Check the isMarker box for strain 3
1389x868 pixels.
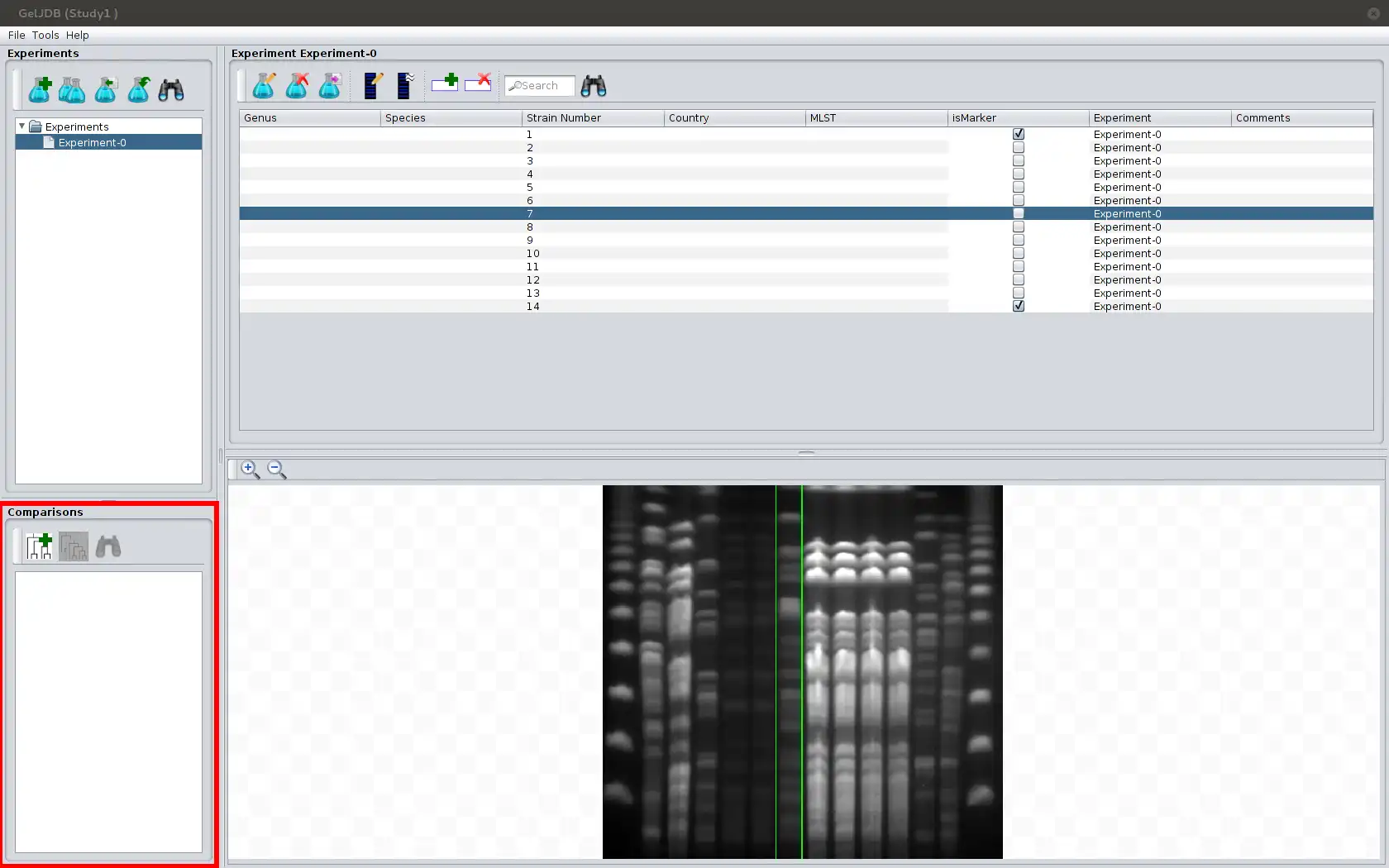point(1019,160)
